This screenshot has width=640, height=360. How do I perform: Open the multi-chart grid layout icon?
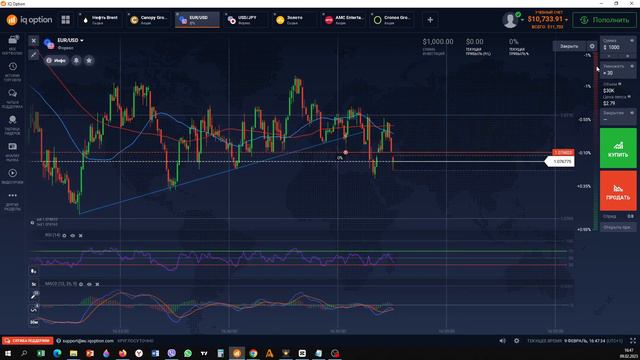pyautogui.click(x=66, y=20)
